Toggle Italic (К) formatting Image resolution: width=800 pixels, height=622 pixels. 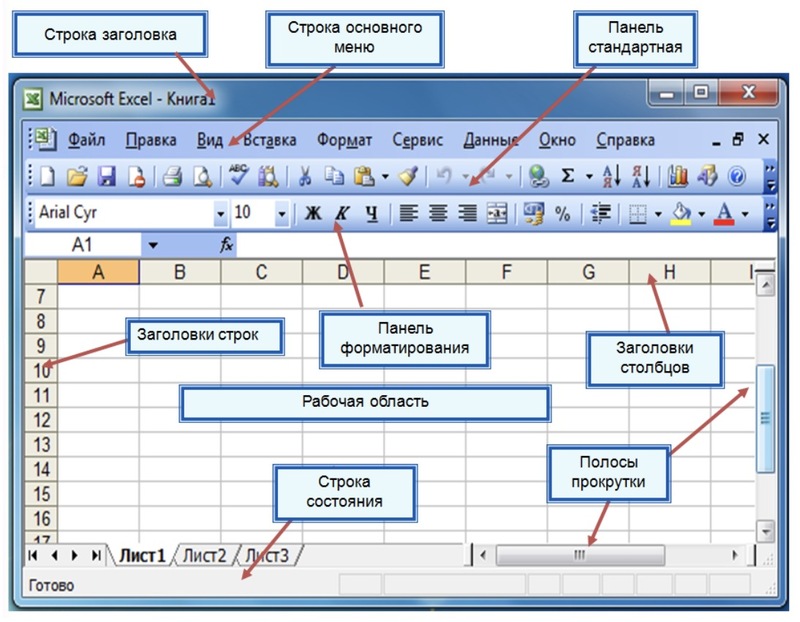coord(342,213)
